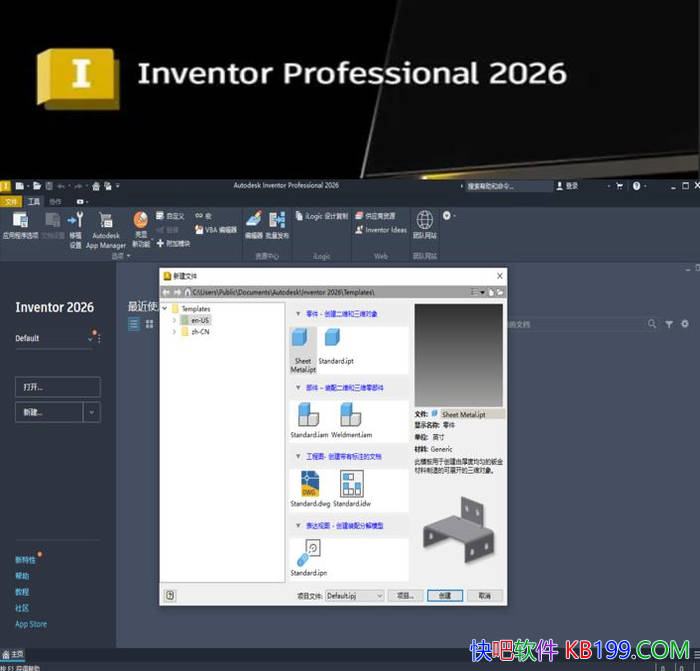Expand the en-US folder

[x=174, y=320]
